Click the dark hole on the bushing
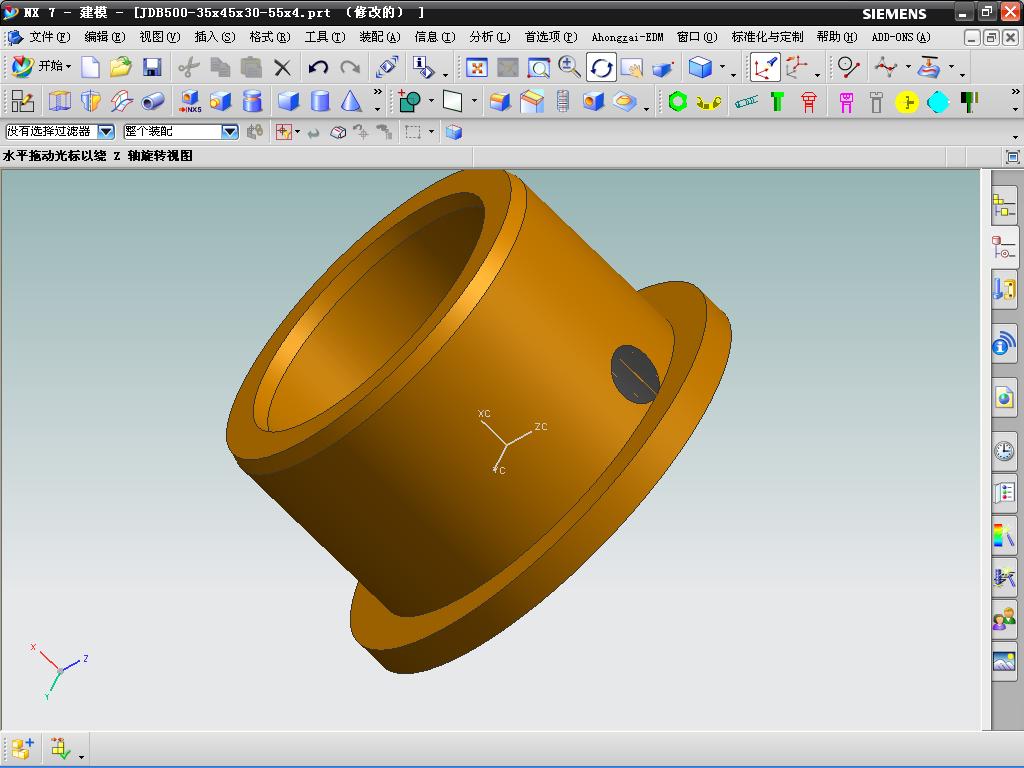This screenshot has height=768, width=1024. pyautogui.click(x=635, y=374)
